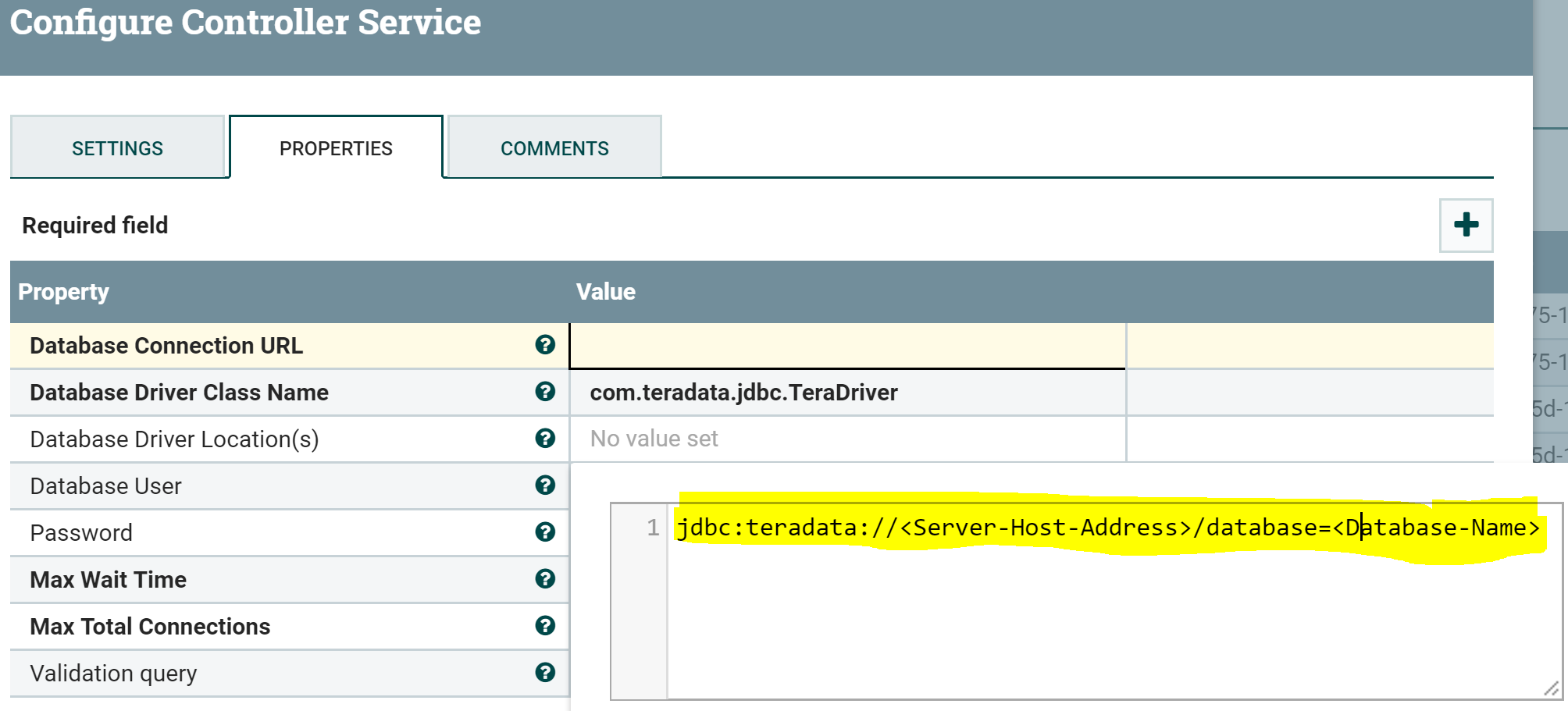Open help for Max Wait Time

(545, 579)
